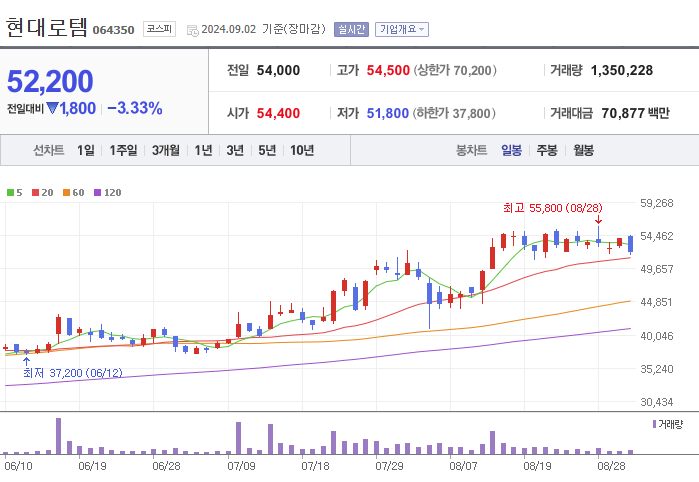
Task: Select the 1일 line chart tab
Action: (86, 150)
